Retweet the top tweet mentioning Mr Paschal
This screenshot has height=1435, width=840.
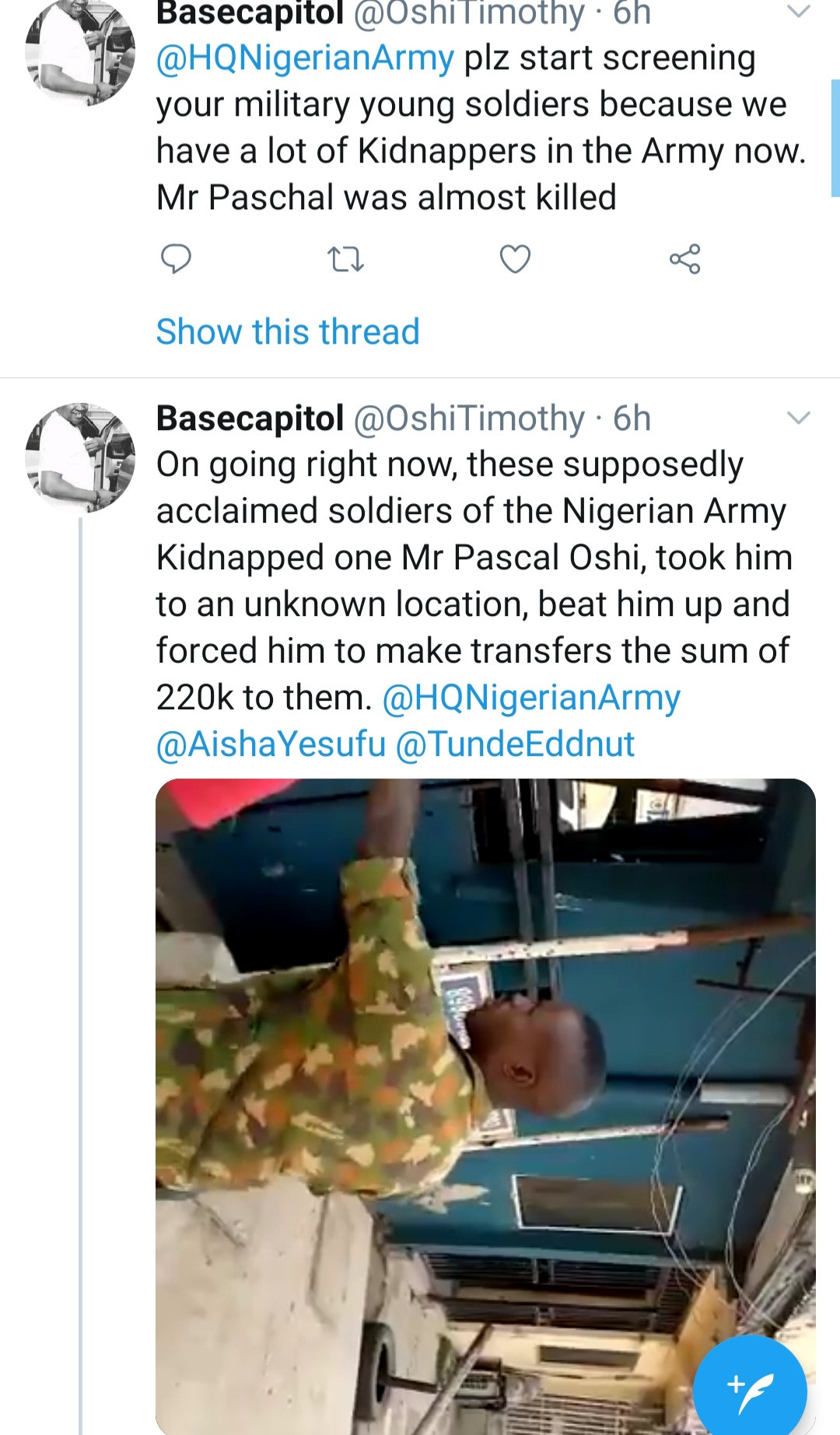[345, 259]
